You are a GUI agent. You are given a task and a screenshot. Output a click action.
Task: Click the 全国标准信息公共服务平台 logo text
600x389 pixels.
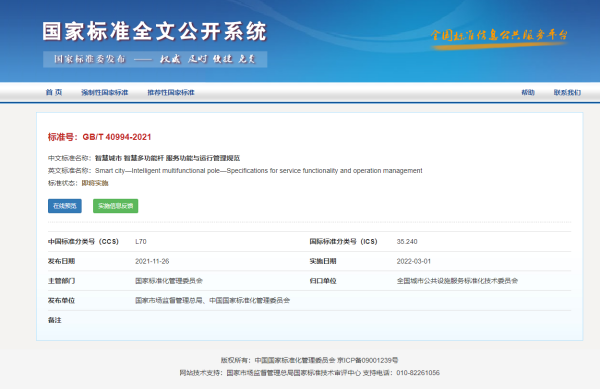(x=499, y=35)
